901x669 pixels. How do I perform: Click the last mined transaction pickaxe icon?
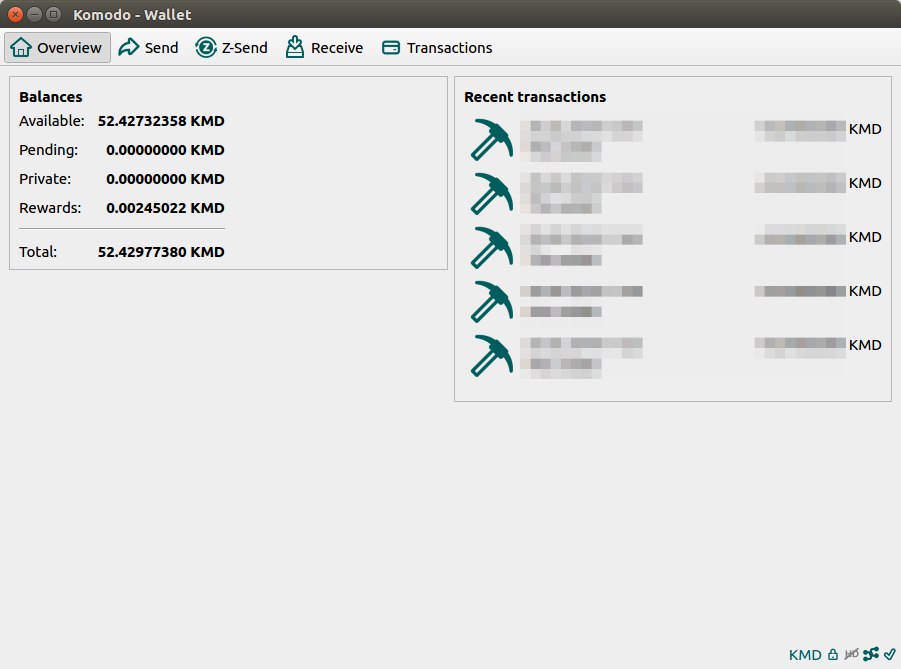[492, 355]
